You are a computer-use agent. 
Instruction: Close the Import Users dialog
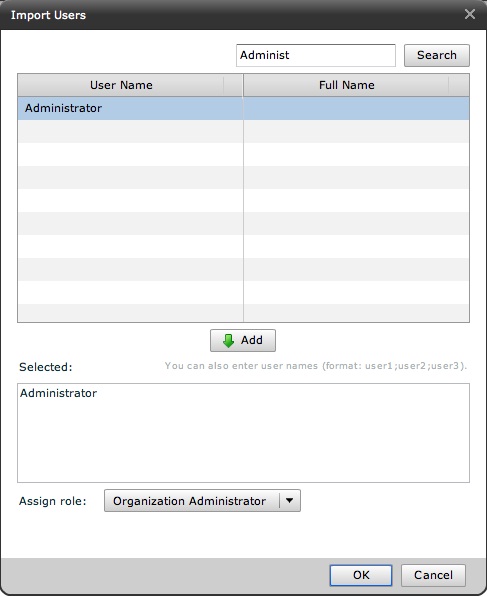470,14
